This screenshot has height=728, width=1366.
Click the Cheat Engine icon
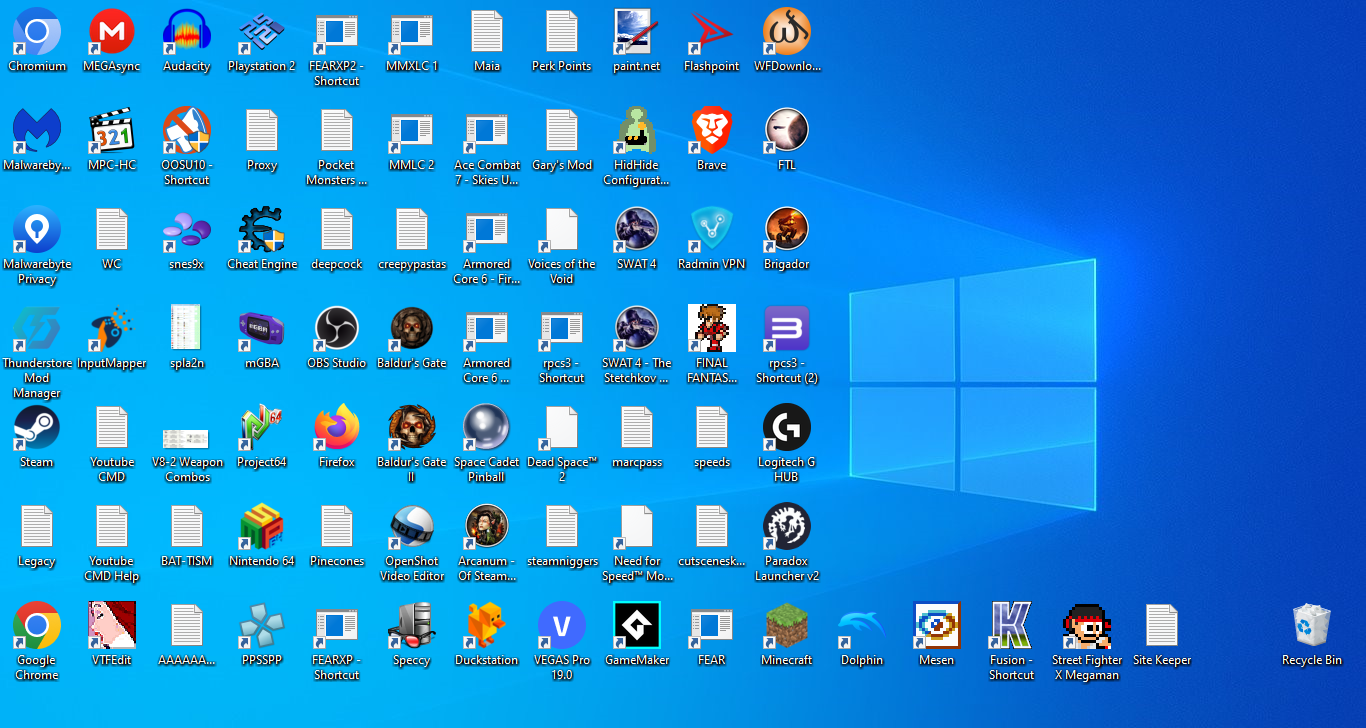pyautogui.click(x=262, y=230)
